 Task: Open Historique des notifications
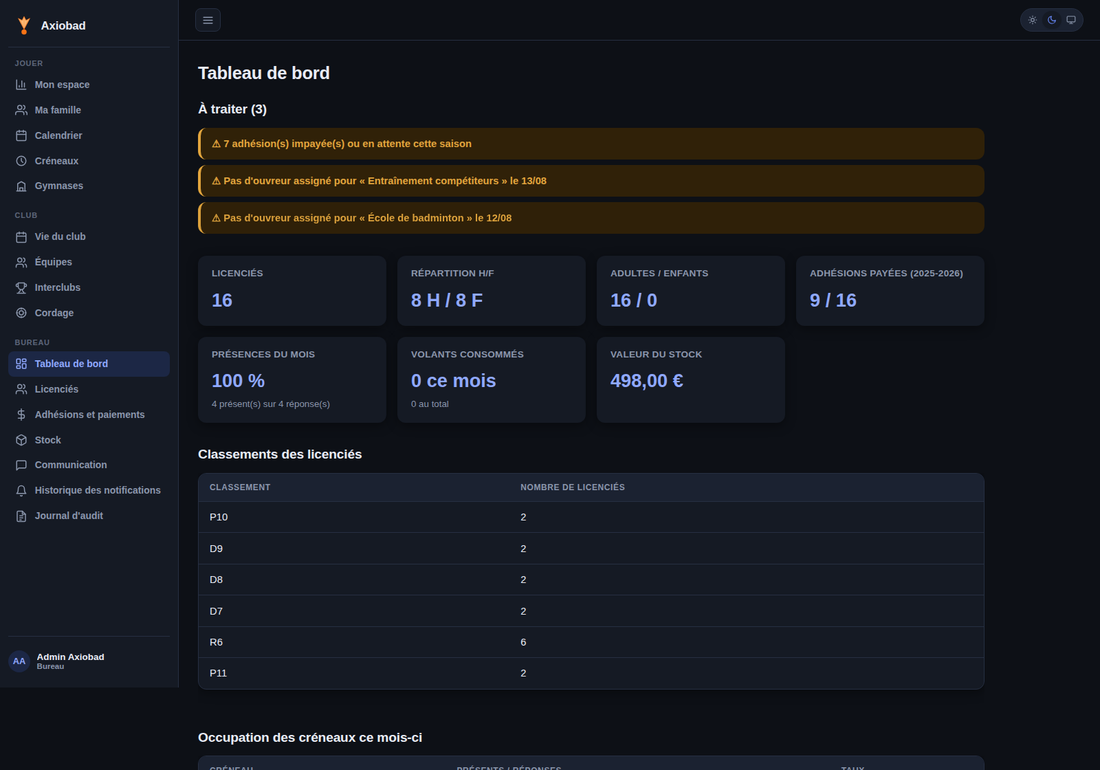coord(89,490)
